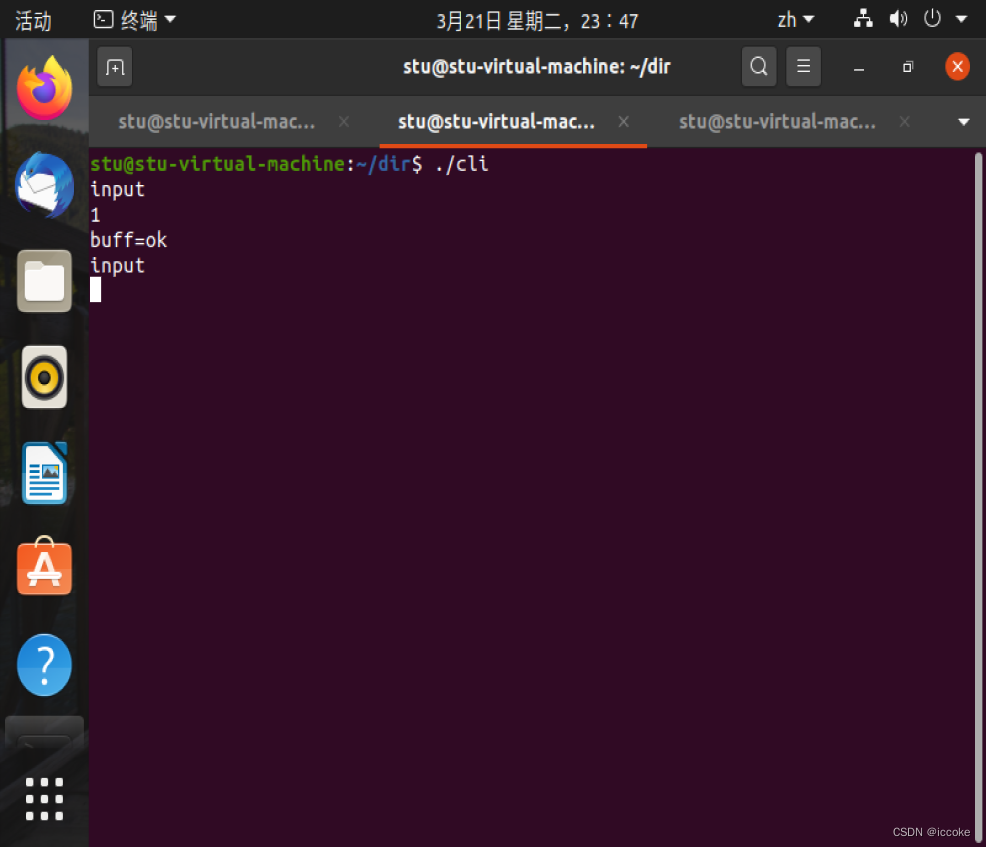Open the terminal search

tap(758, 67)
